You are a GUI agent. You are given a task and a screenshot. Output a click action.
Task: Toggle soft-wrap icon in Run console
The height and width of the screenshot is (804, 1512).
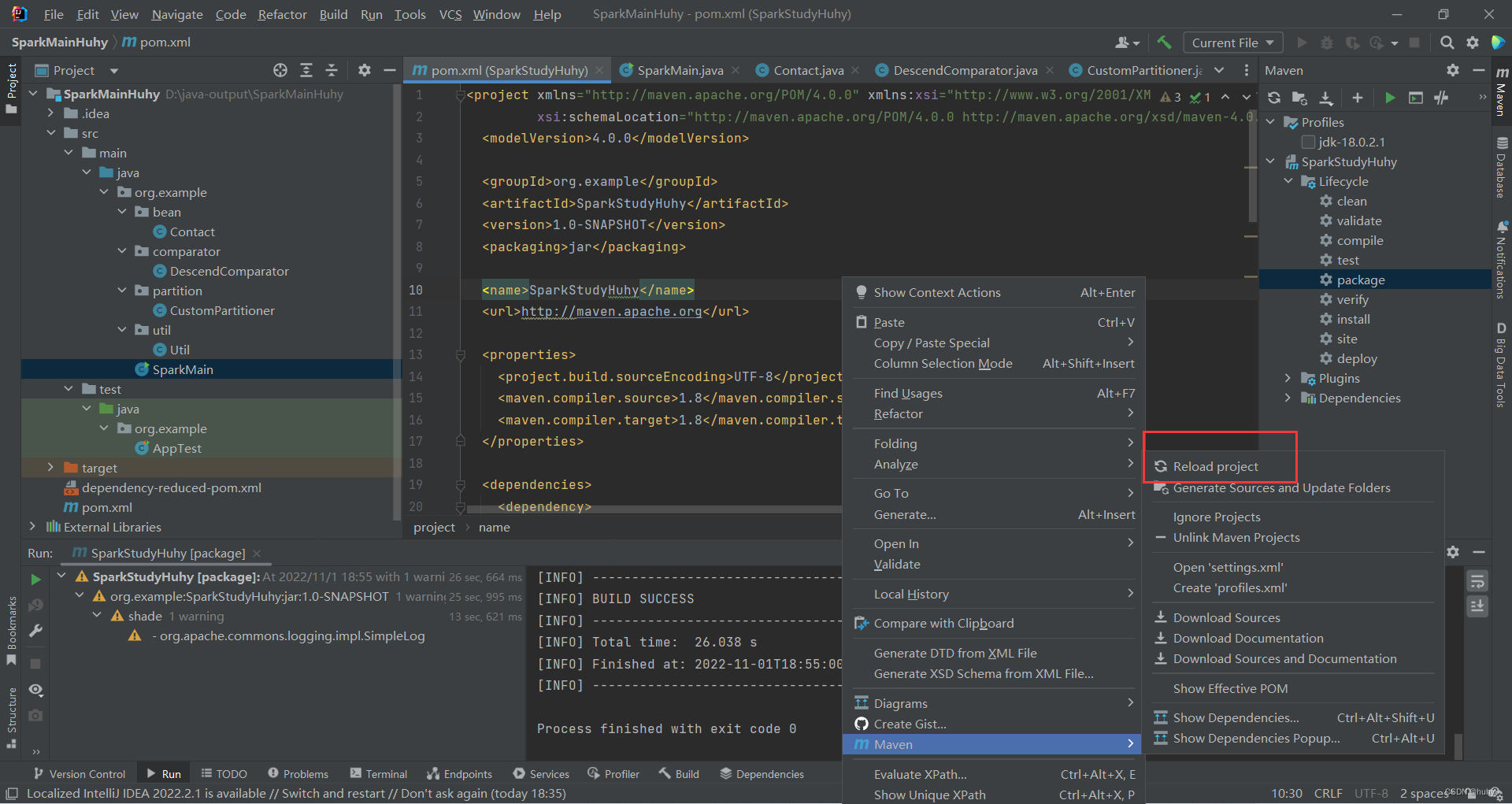point(1477,581)
